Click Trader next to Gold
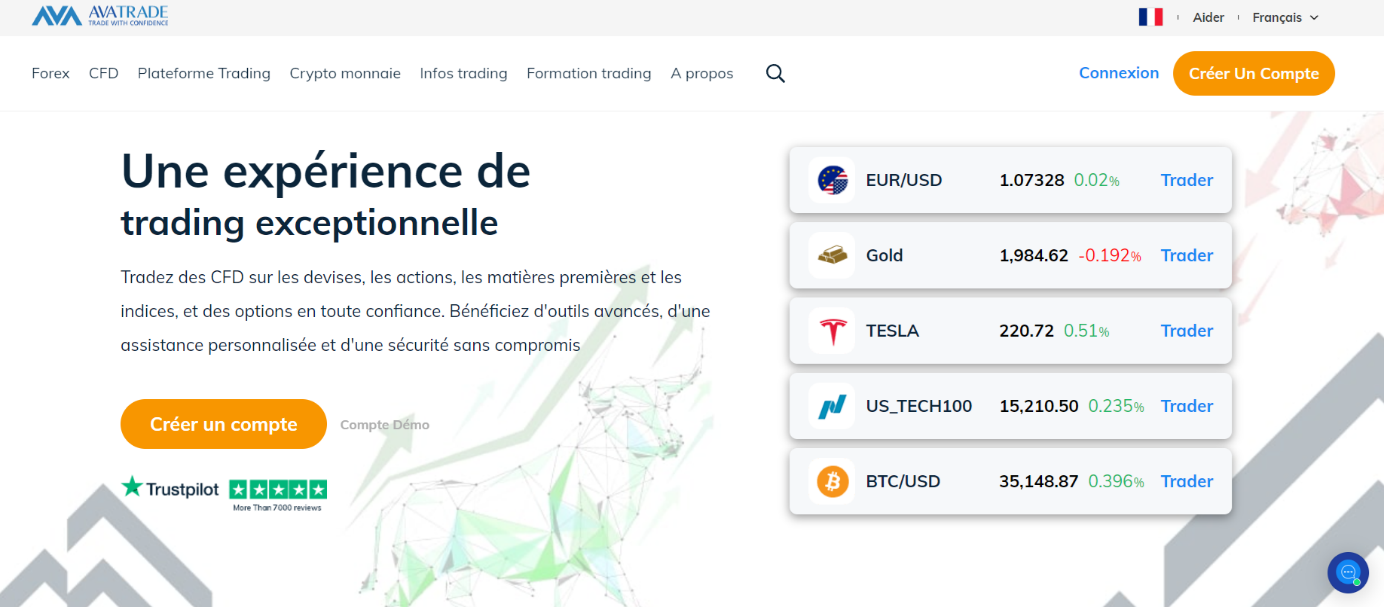The width and height of the screenshot is (1384, 607). click(1186, 255)
